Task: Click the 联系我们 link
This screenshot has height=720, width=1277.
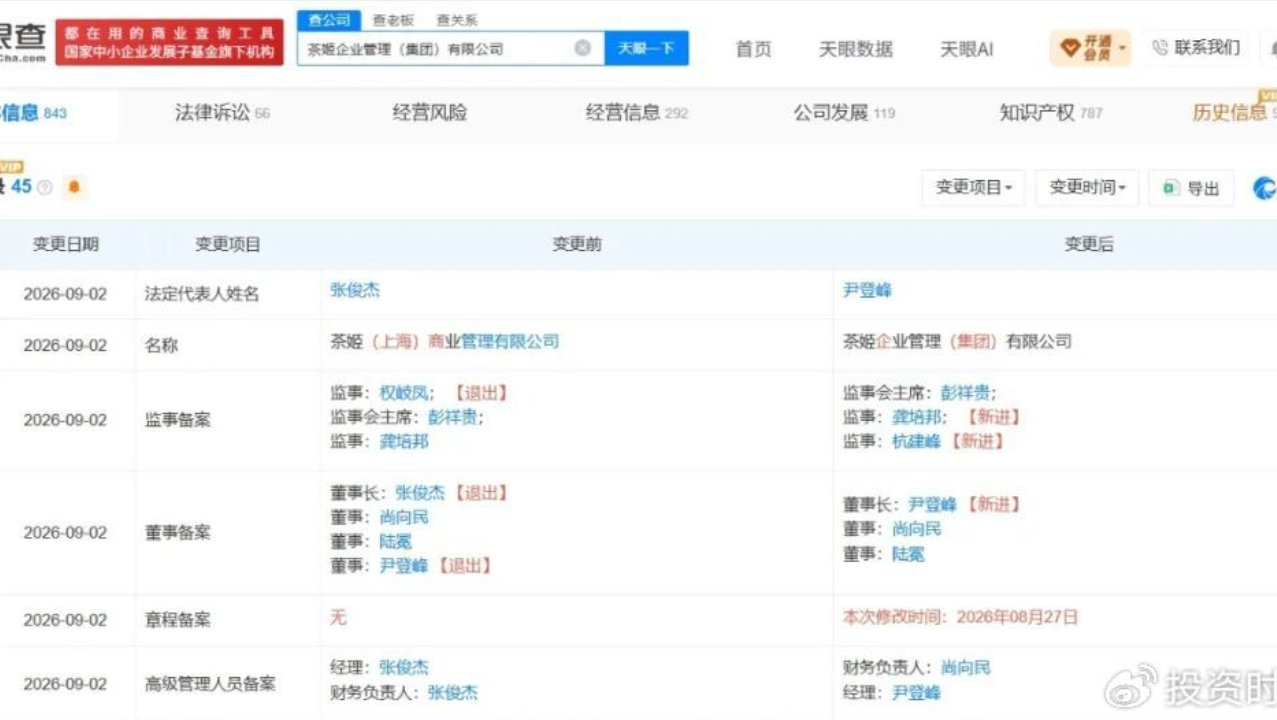Action: pos(1207,47)
